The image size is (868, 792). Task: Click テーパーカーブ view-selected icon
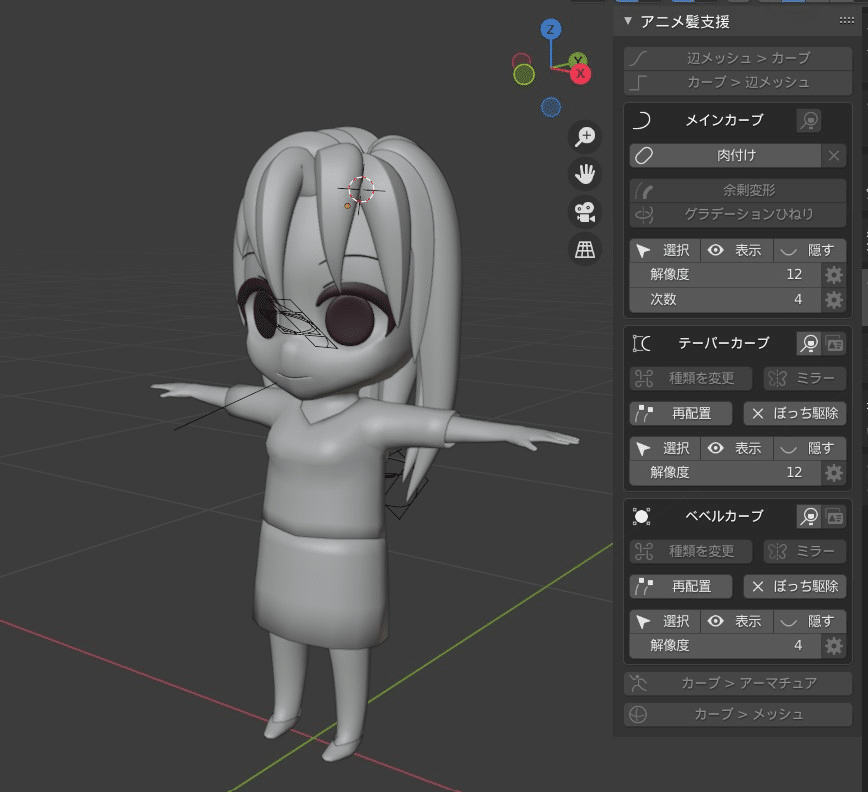[x=809, y=344]
